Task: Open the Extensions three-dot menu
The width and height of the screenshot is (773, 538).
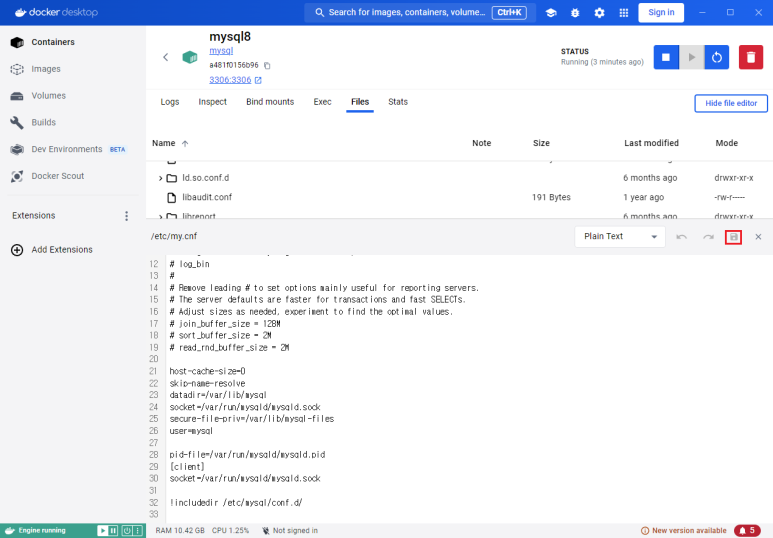Action: 127,215
